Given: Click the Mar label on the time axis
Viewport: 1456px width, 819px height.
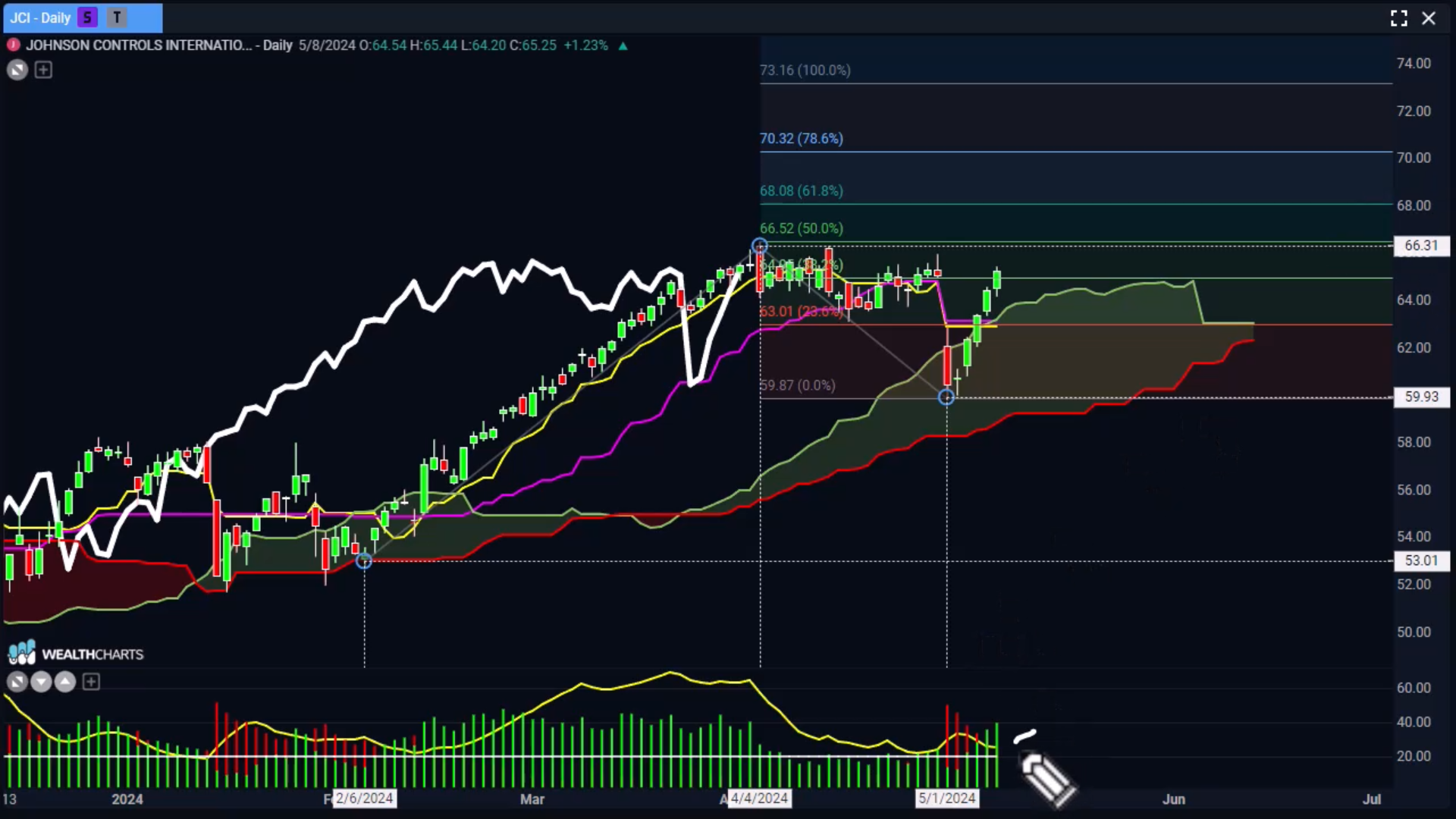Looking at the screenshot, I should coord(532,799).
